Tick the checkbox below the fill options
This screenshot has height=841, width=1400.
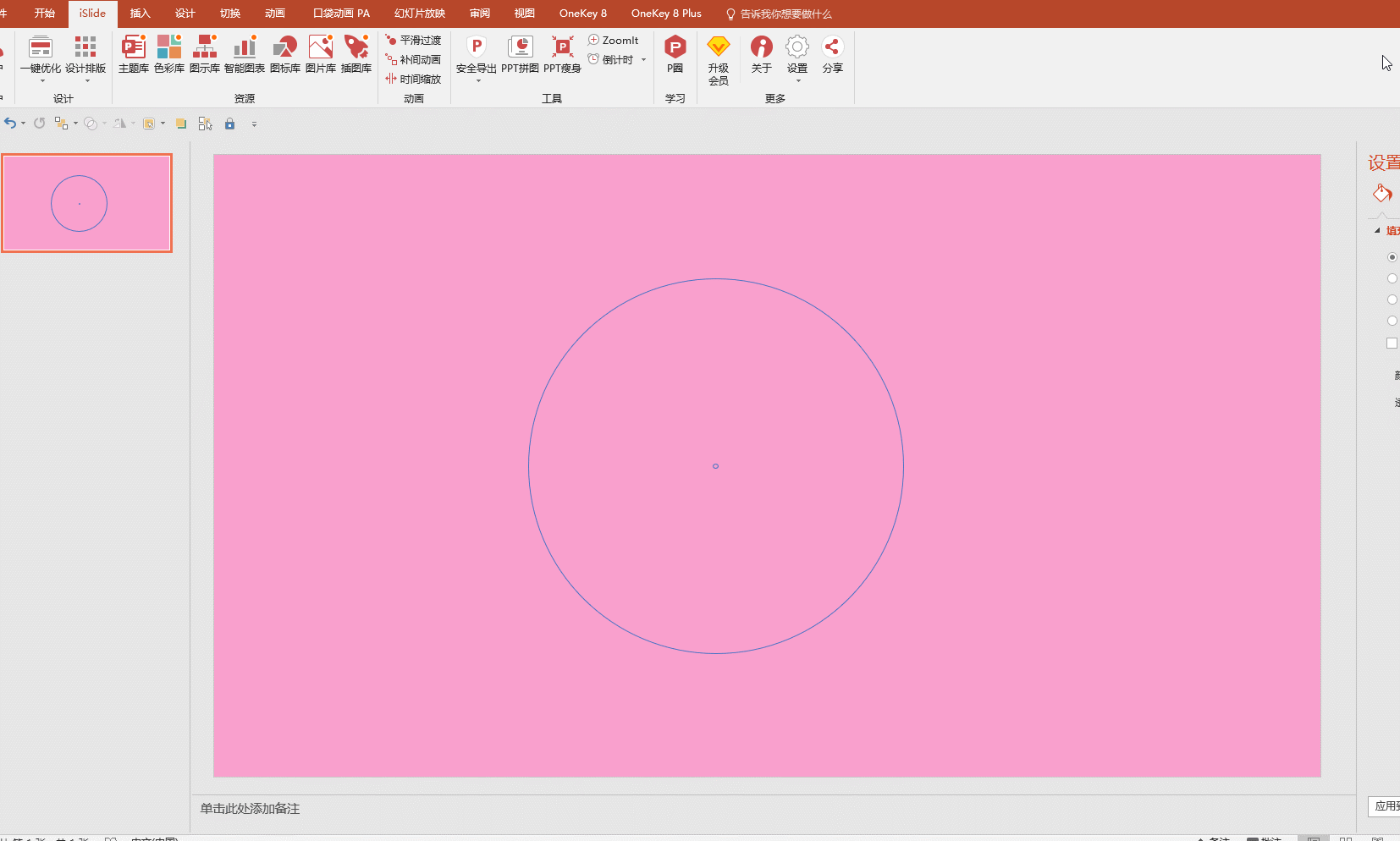pyautogui.click(x=1392, y=343)
